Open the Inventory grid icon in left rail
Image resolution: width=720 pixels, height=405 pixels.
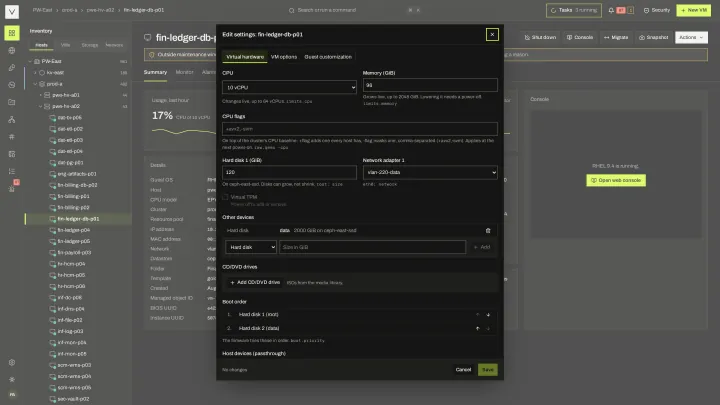[12, 33]
